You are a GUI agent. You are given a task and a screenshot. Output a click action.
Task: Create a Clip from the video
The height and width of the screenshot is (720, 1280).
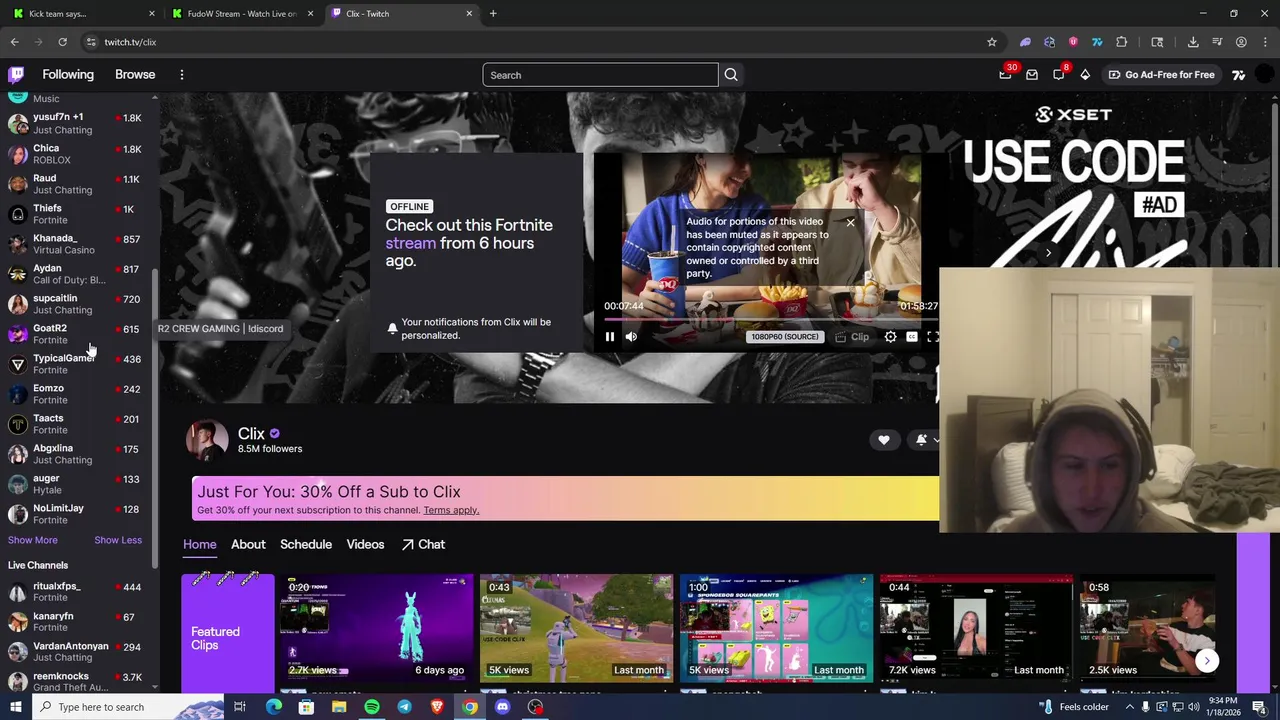[852, 337]
